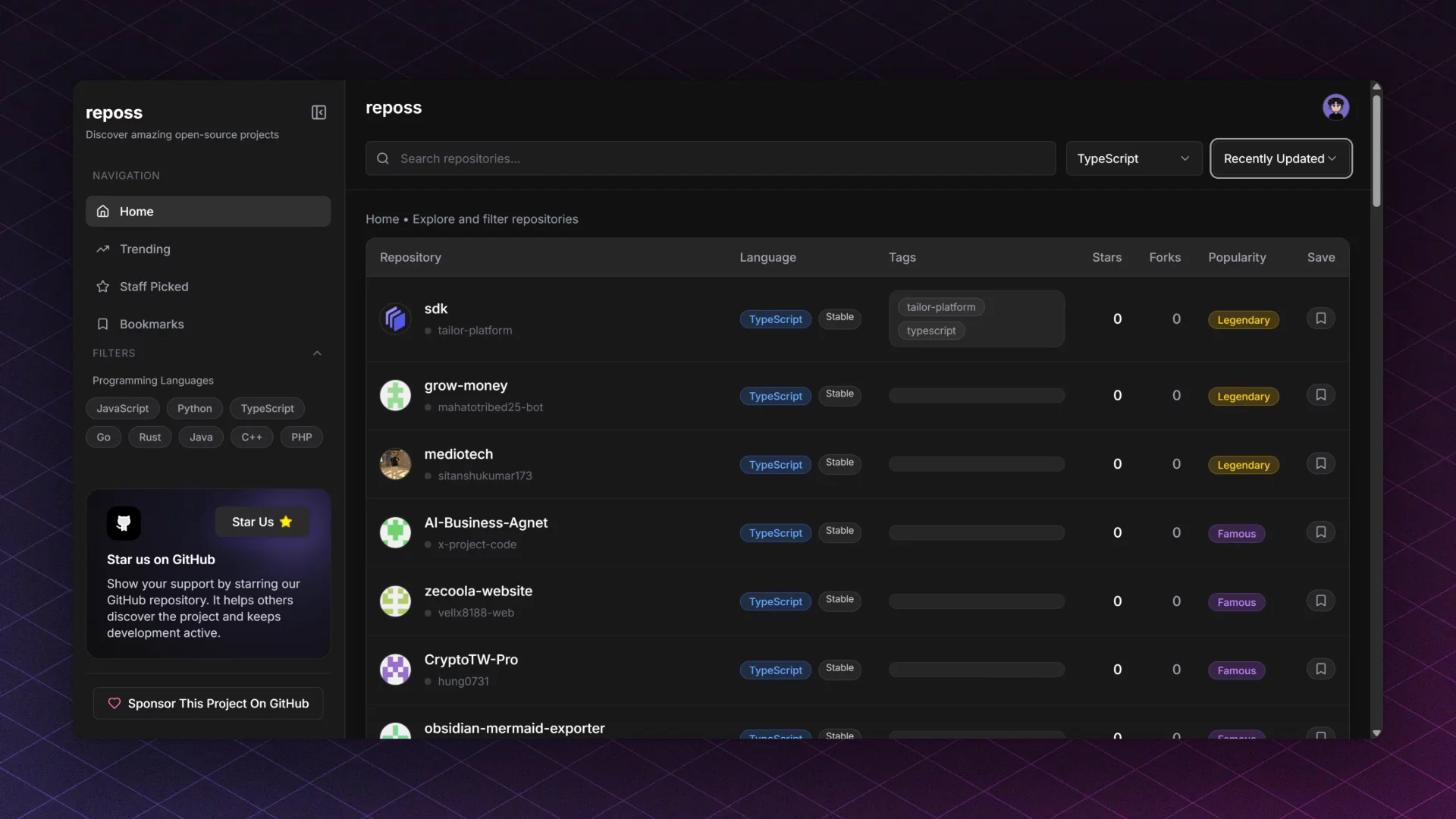Select the Trending chart icon
The height and width of the screenshot is (819, 1456).
point(102,249)
